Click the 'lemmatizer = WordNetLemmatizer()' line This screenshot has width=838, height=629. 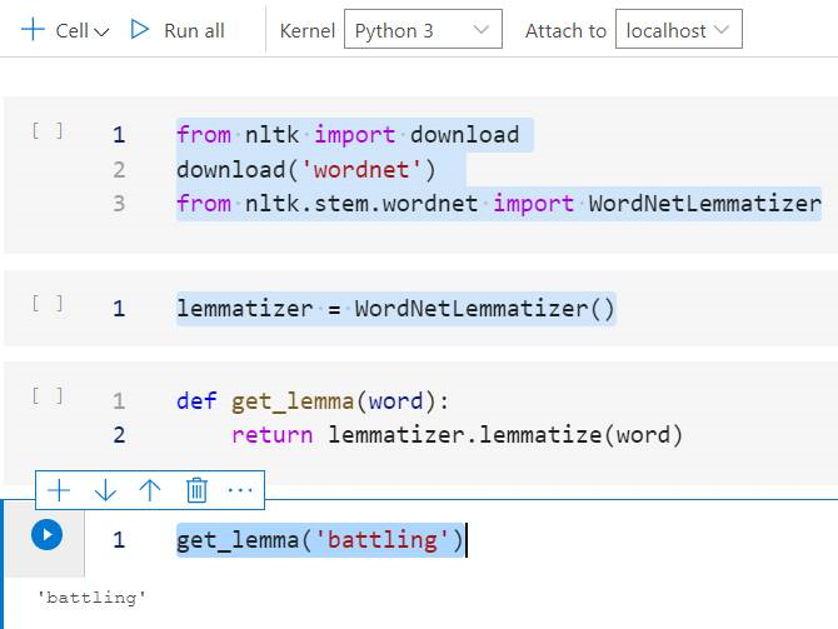tap(396, 308)
